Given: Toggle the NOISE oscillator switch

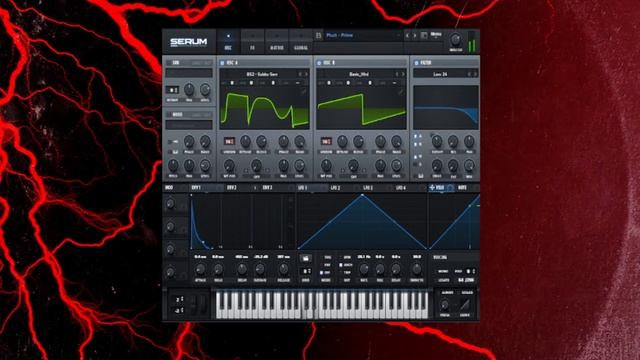Looking at the screenshot, I should point(169,115).
